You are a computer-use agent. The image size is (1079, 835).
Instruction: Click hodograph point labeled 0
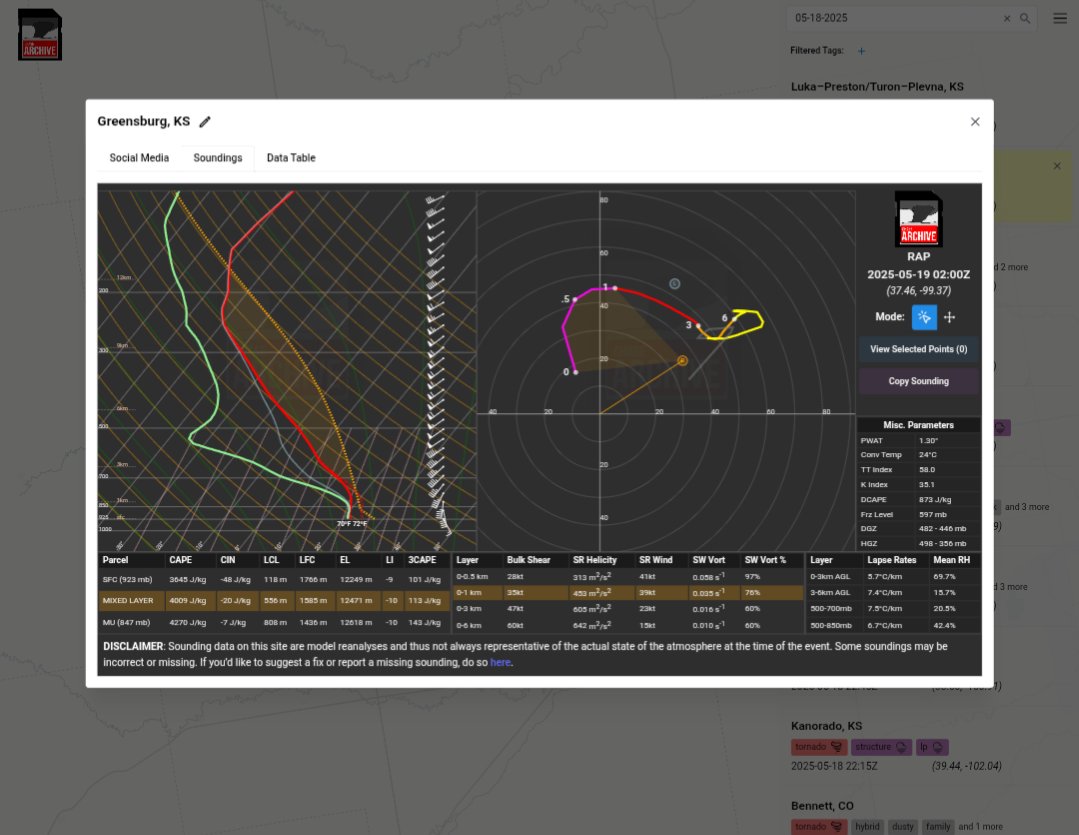[575, 372]
